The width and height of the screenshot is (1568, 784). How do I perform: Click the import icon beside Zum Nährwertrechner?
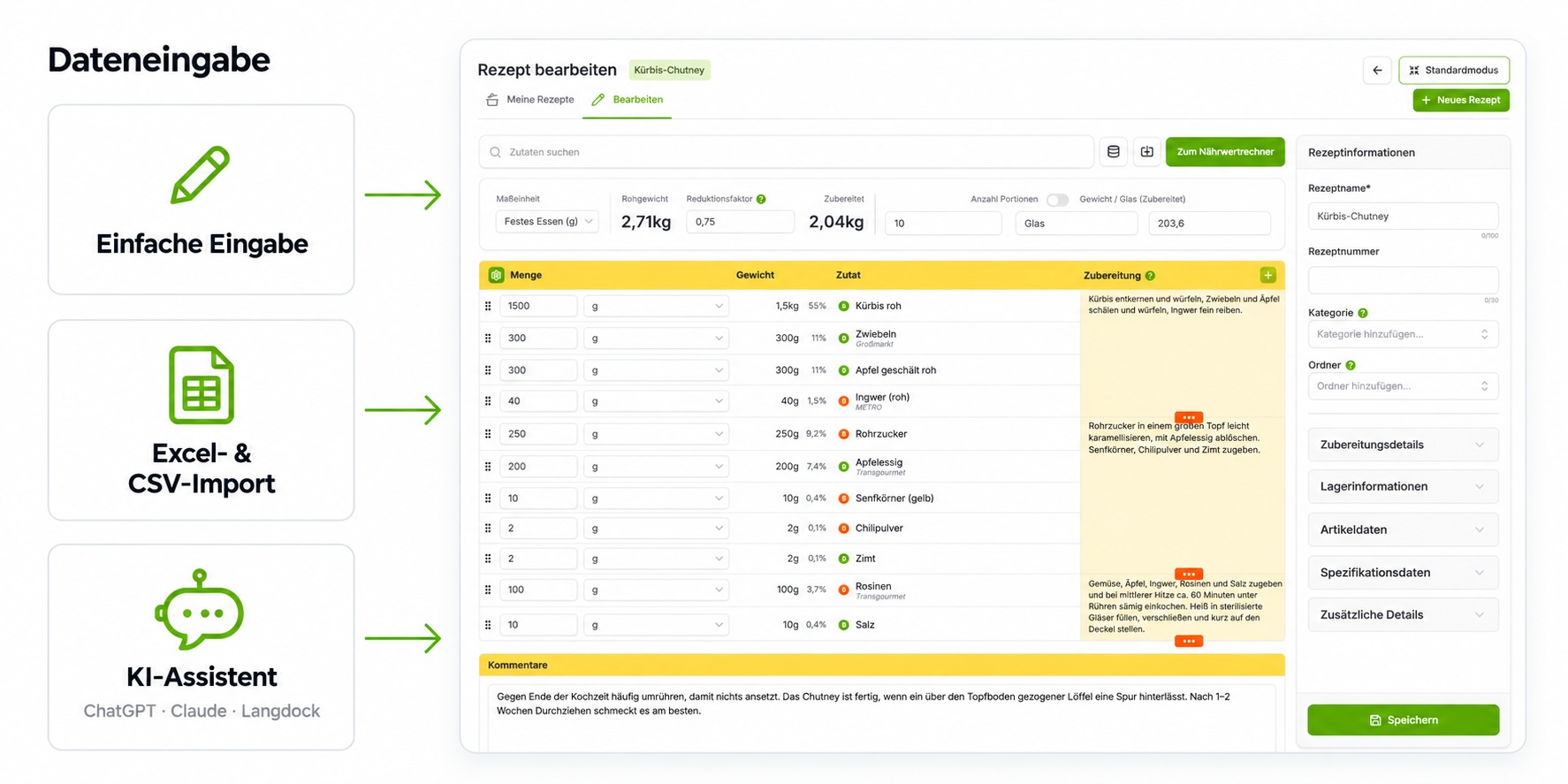1146,152
